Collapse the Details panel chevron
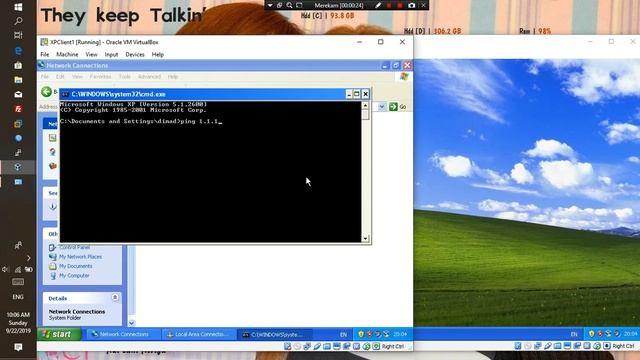 (x=115, y=298)
